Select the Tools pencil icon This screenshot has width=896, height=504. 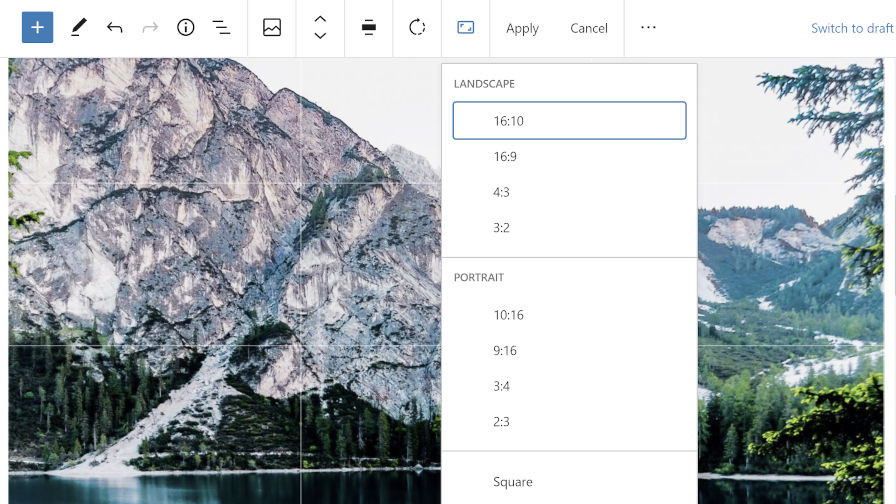(78, 28)
